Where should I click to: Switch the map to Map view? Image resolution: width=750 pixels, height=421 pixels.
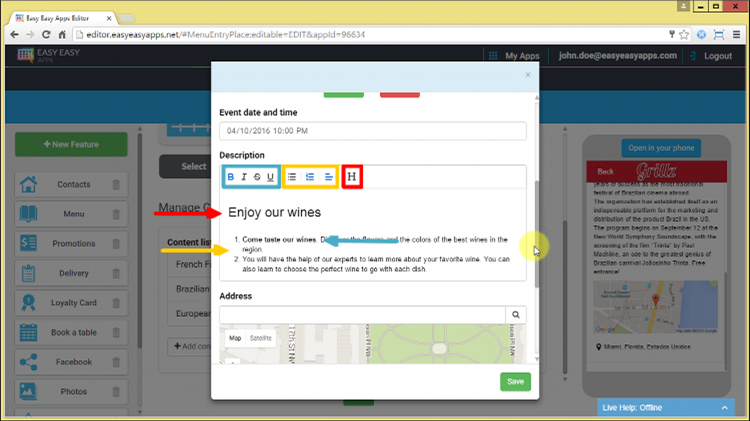235,338
